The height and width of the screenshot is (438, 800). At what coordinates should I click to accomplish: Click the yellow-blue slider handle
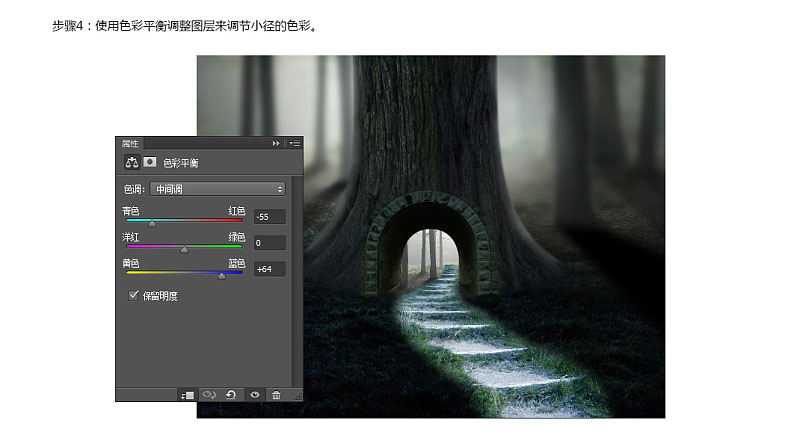tap(221, 276)
